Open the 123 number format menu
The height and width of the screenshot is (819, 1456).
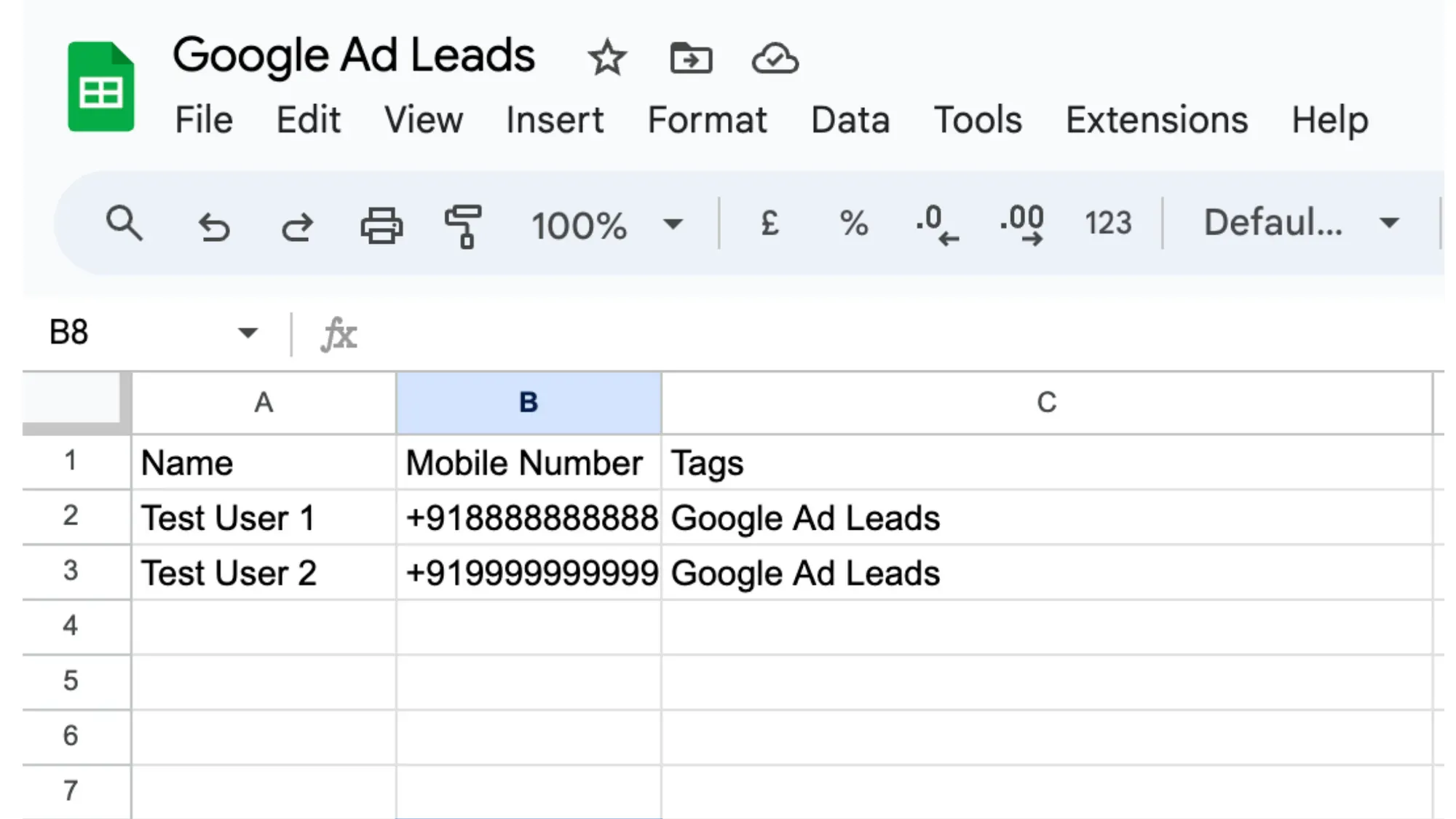point(1107,224)
